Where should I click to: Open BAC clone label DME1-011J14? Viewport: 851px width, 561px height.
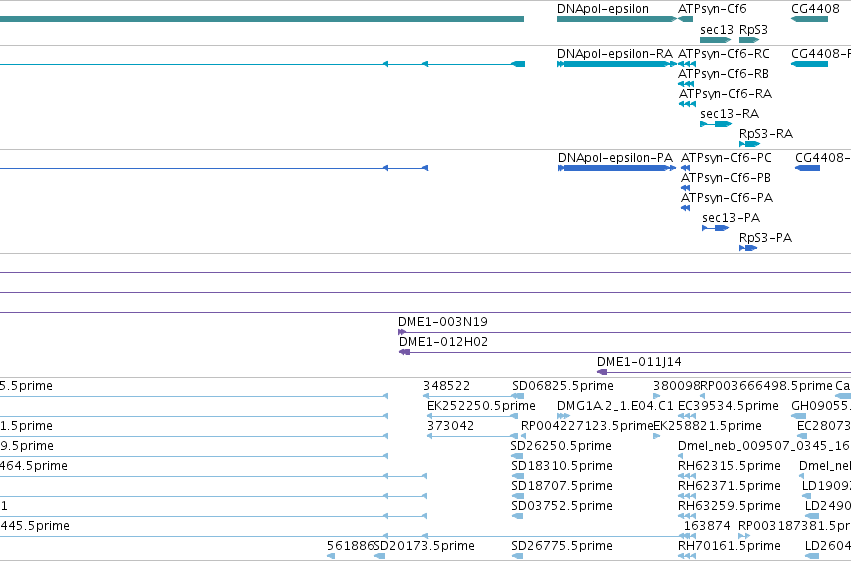coord(639,362)
